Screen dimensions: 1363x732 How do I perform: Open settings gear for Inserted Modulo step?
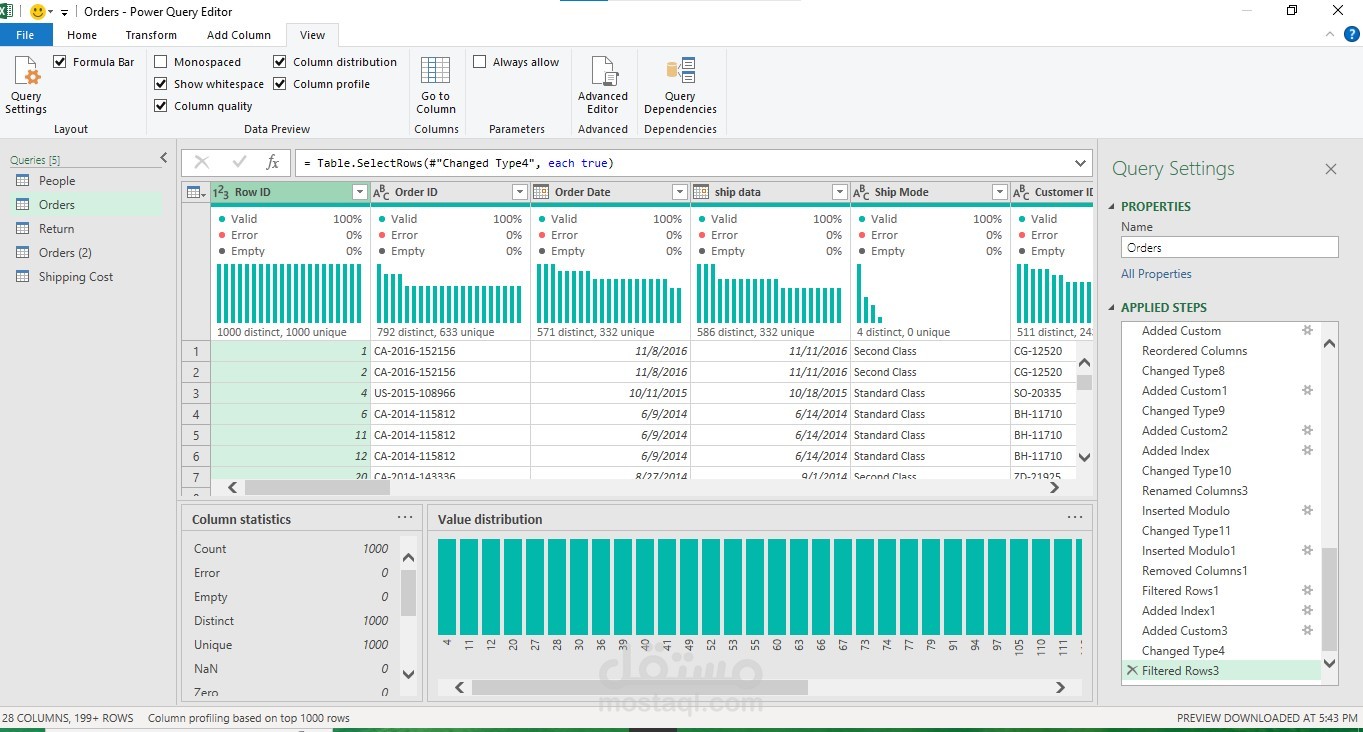click(x=1307, y=510)
